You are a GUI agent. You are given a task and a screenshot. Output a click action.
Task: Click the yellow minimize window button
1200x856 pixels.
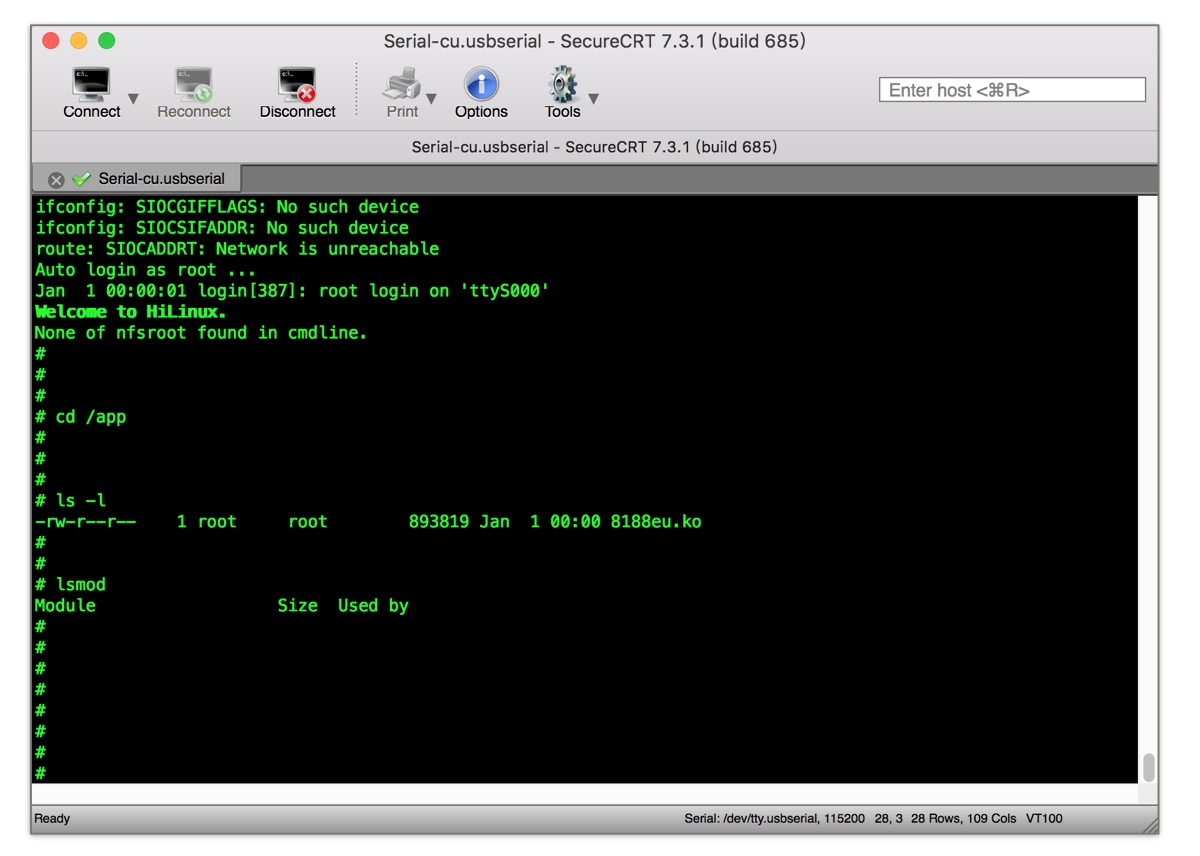coord(79,41)
